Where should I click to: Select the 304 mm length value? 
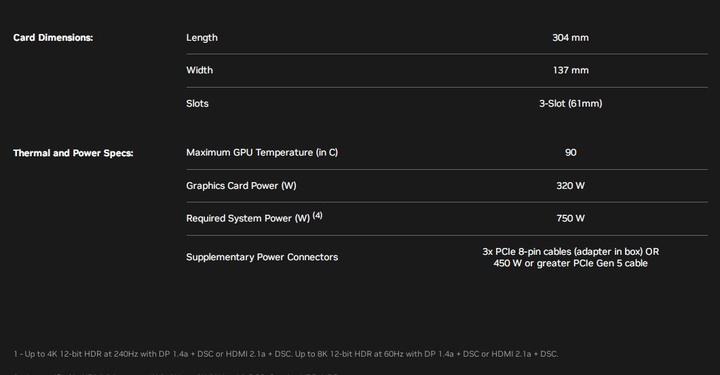tap(570, 38)
